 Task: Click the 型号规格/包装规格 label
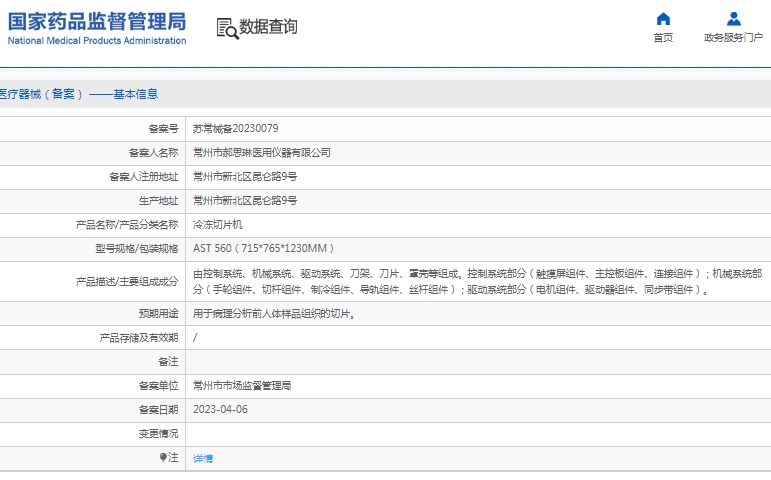[137, 249]
